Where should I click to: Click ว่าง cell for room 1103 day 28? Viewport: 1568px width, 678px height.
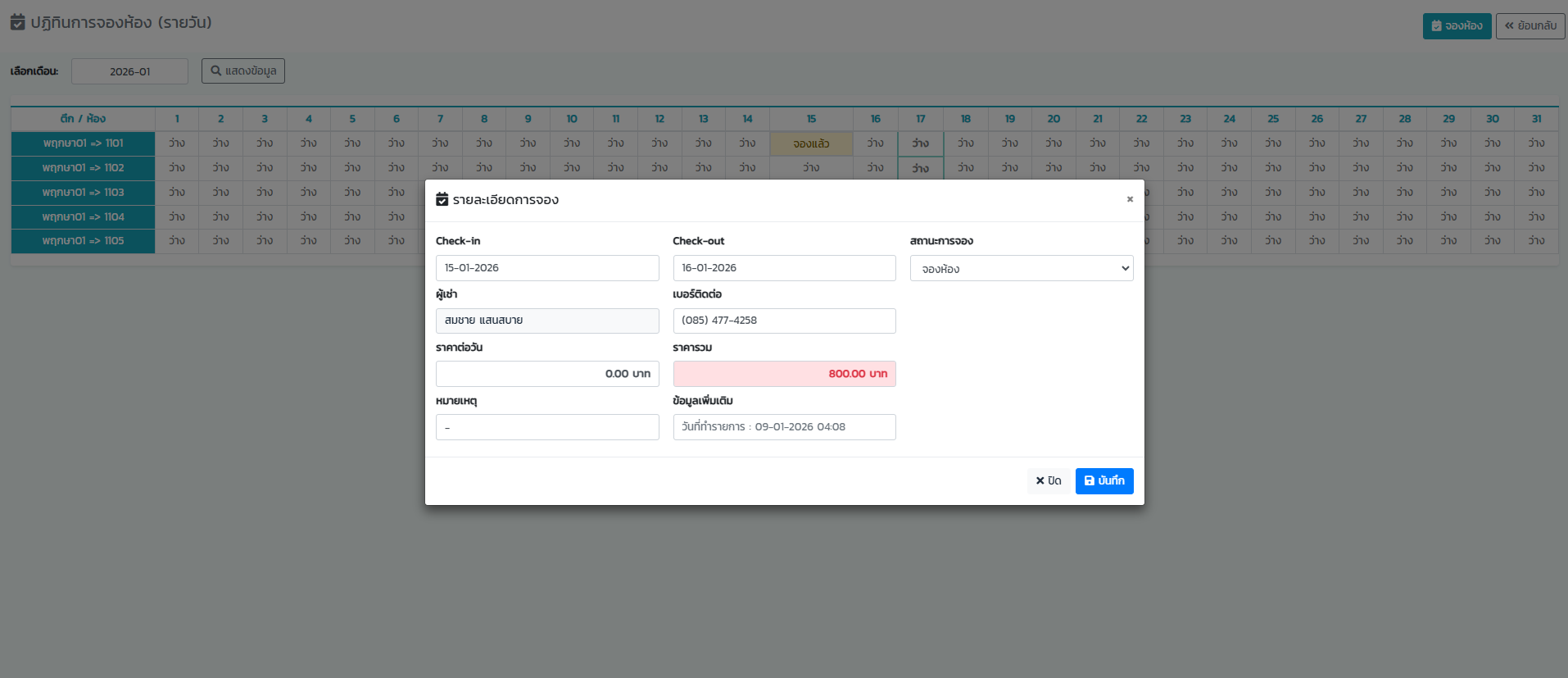click(1405, 193)
